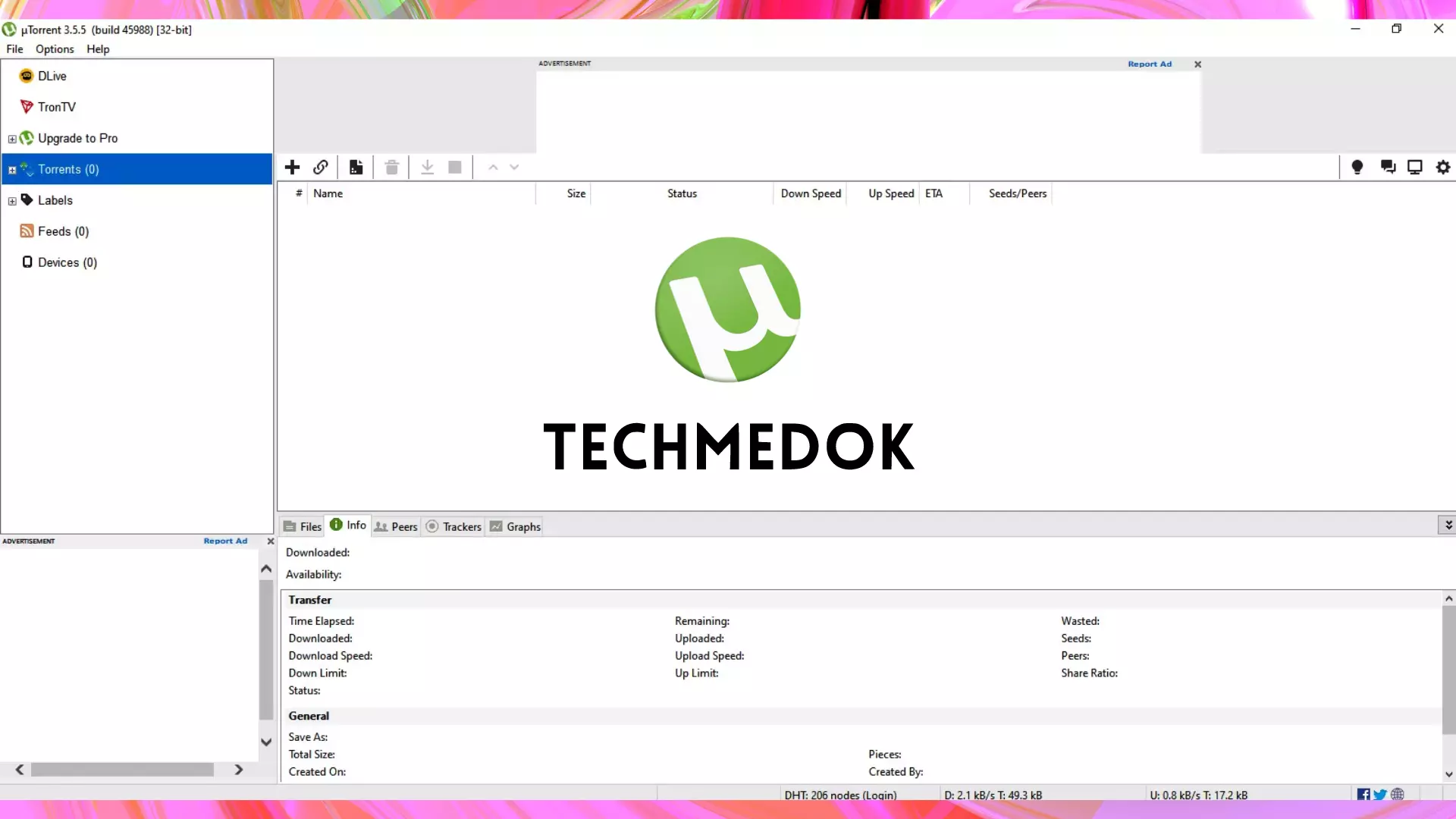Switch to the Peers tab

click(396, 526)
